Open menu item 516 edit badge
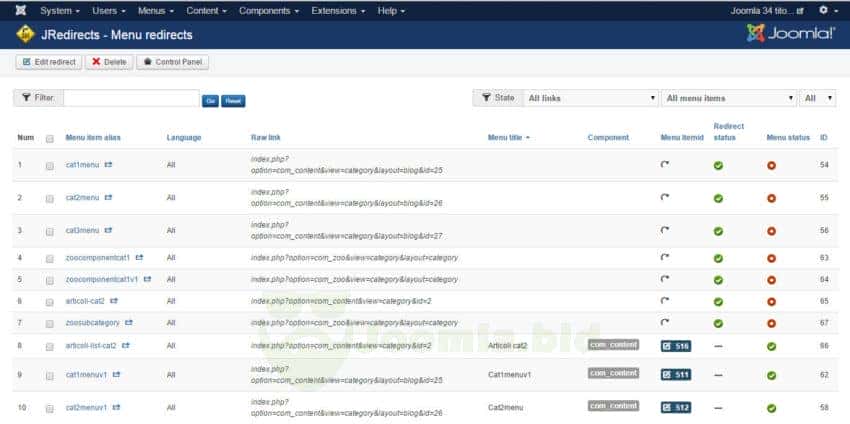850x424 pixels. (676, 346)
